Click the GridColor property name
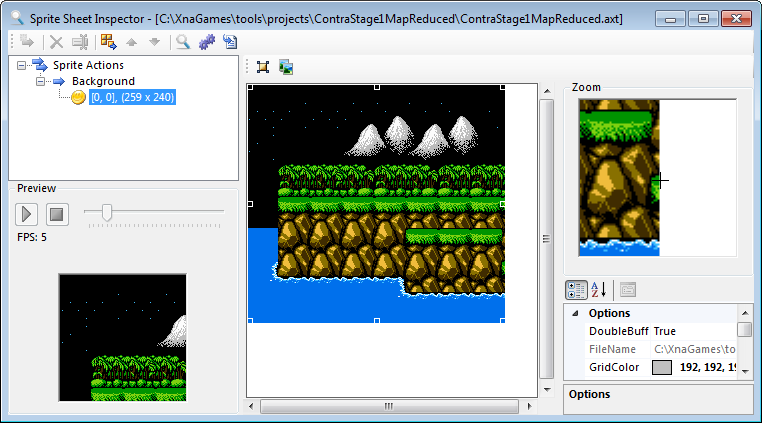 tap(614, 368)
